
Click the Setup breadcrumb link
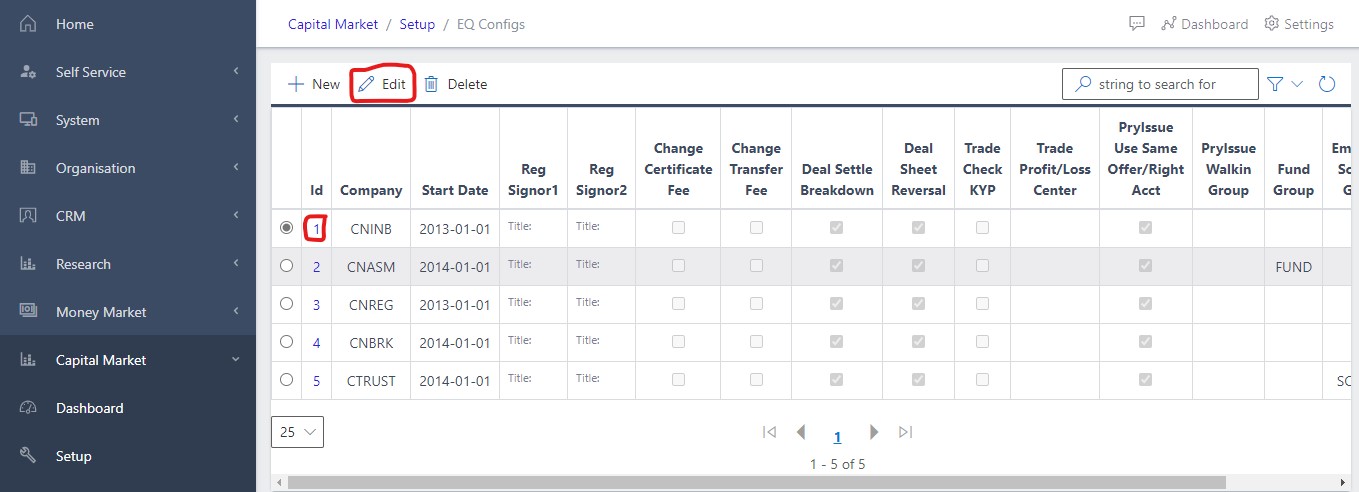pyautogui.click(x=417, y=24)
